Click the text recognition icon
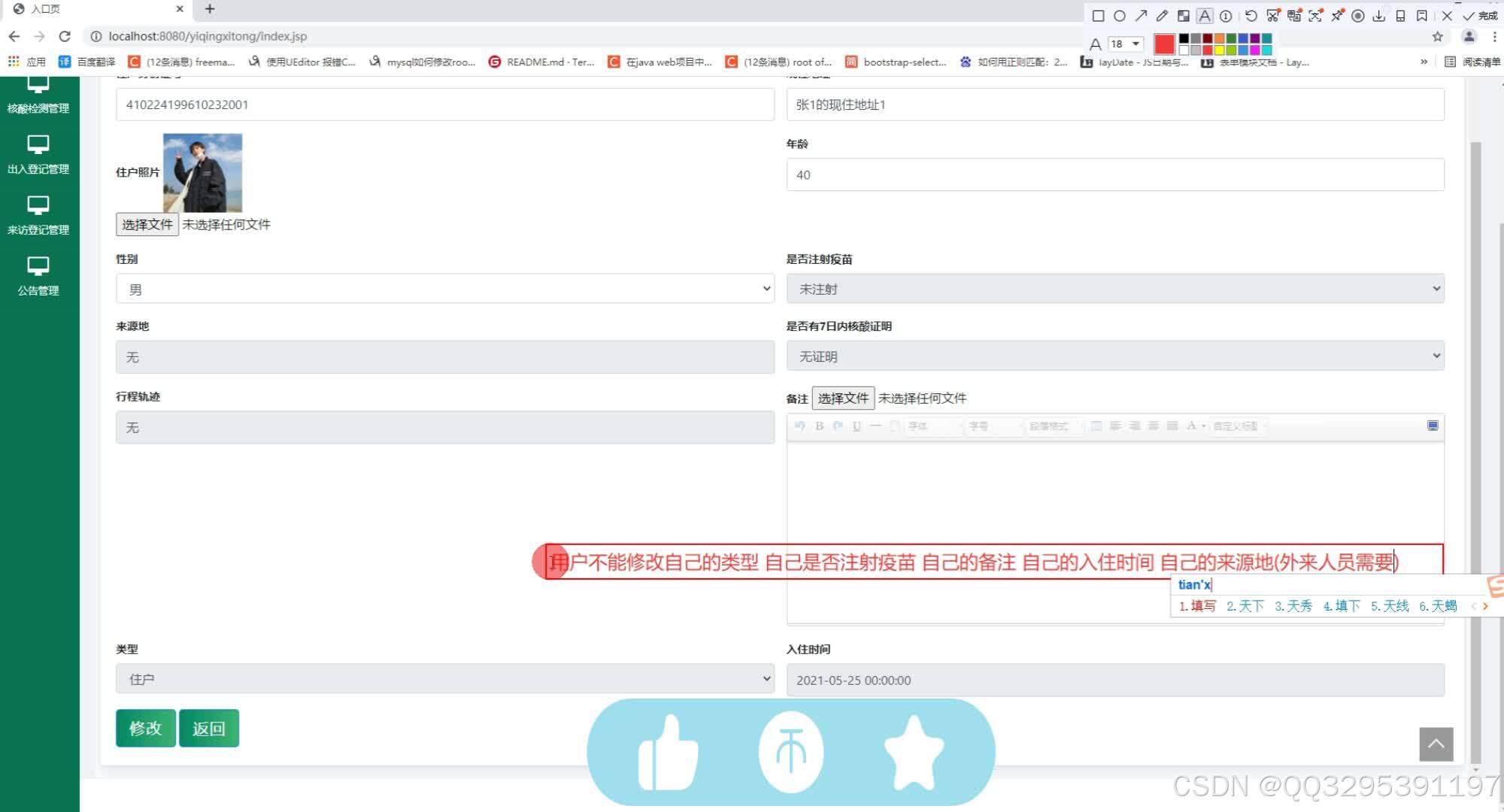 pos(1315,16)
